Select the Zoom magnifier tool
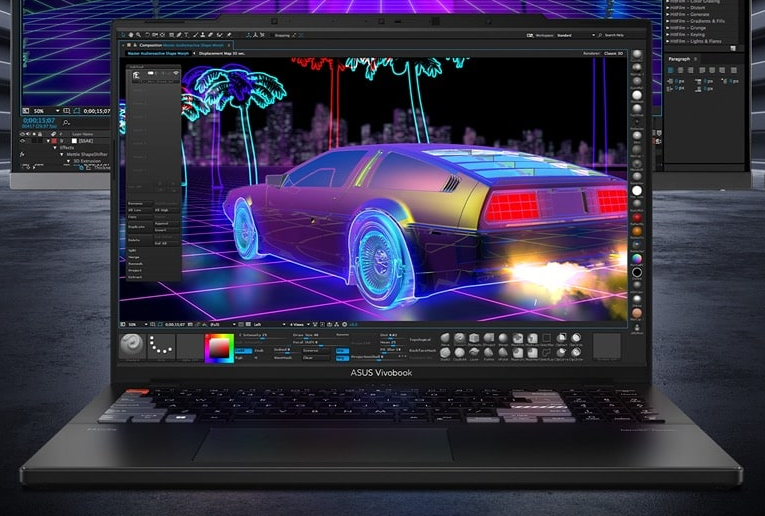Image resolution: width=765 pixels, height=516 pixels. (x=138, y=35)
